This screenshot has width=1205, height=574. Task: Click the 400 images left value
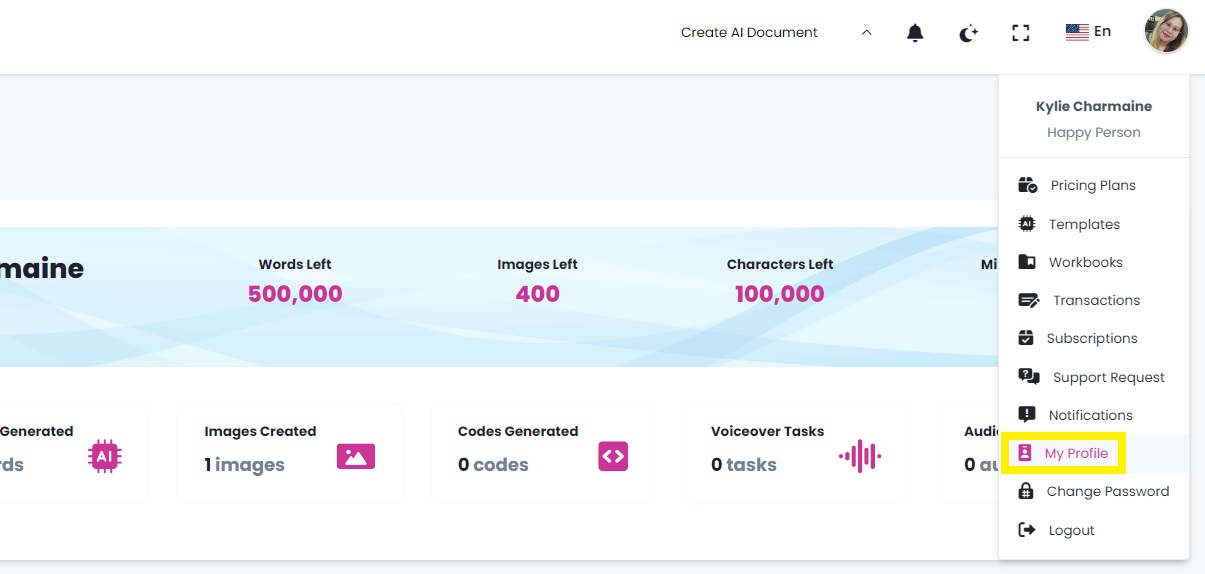[x=538, y=294]
